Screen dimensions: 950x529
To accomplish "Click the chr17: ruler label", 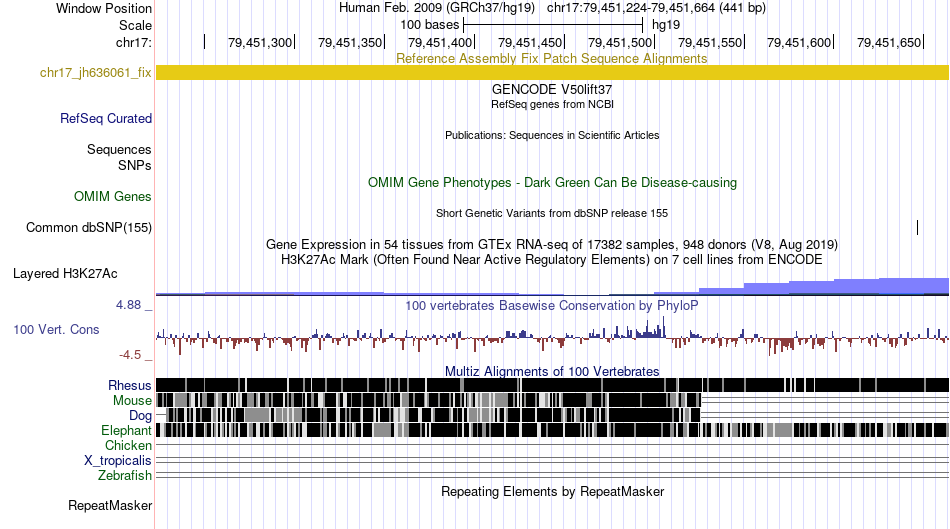I will tap(133, 42).
